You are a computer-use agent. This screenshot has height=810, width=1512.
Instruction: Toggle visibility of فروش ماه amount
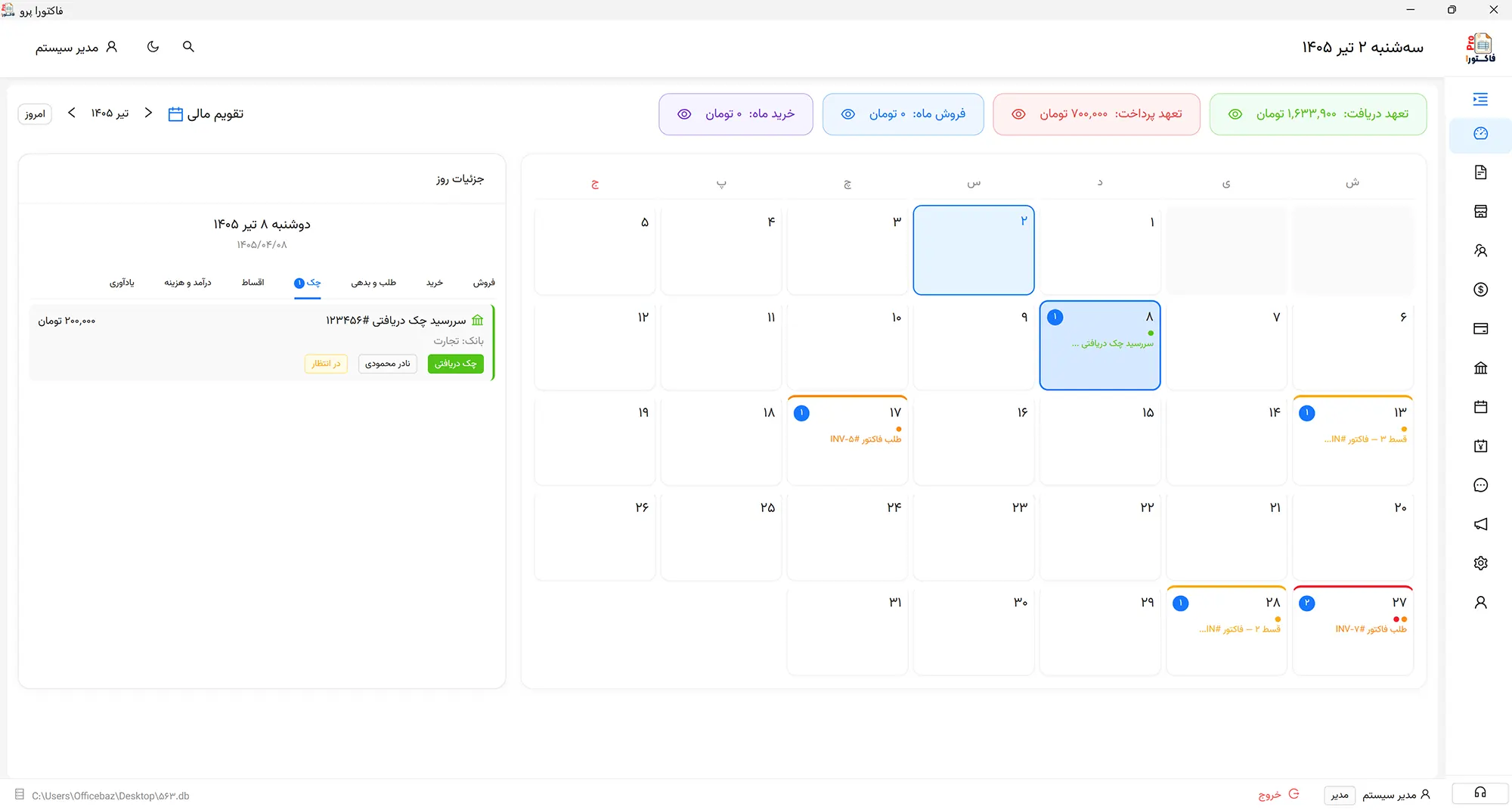pos(848,114)
